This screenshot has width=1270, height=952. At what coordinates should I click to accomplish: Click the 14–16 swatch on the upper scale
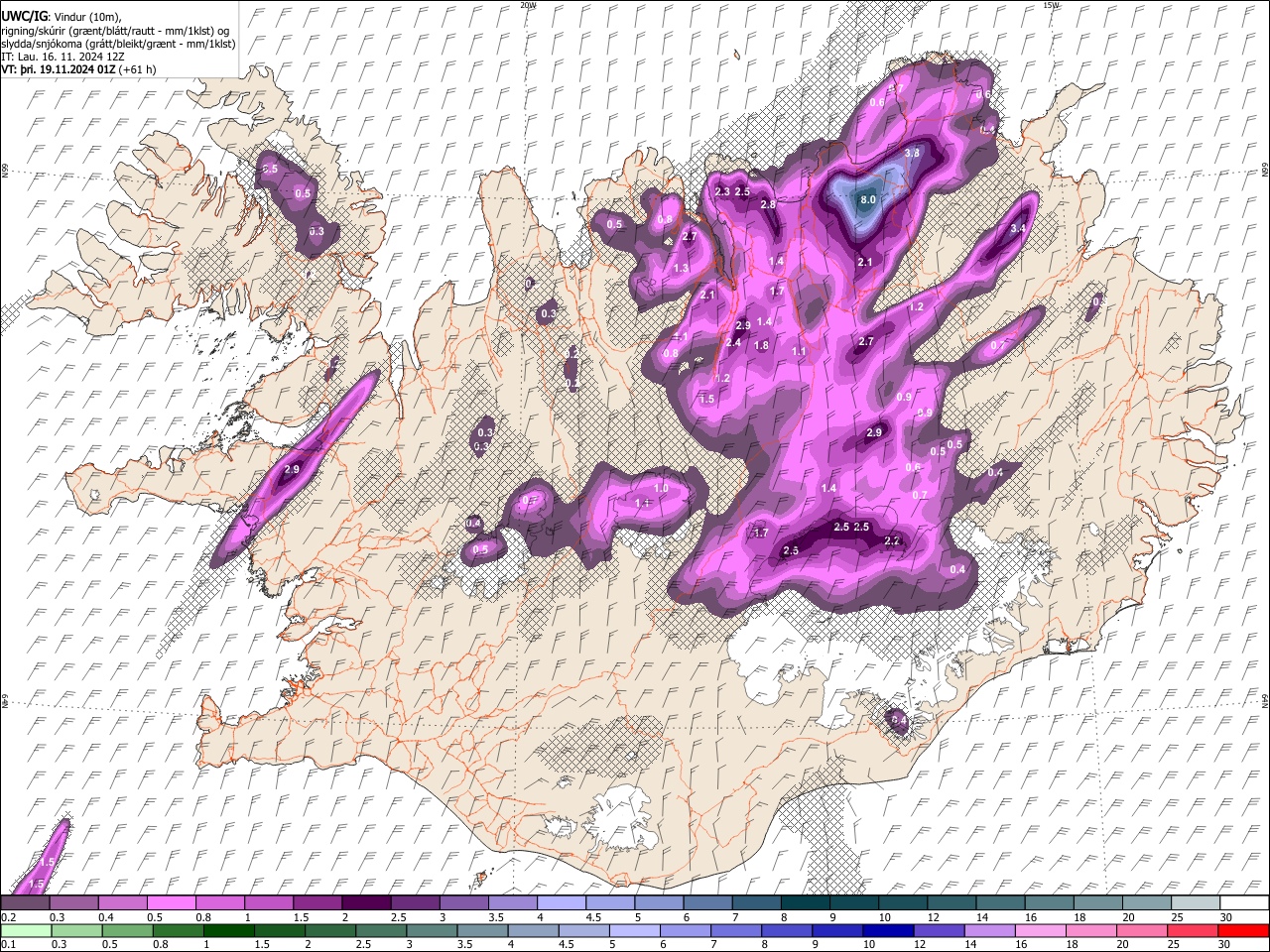1001,903
